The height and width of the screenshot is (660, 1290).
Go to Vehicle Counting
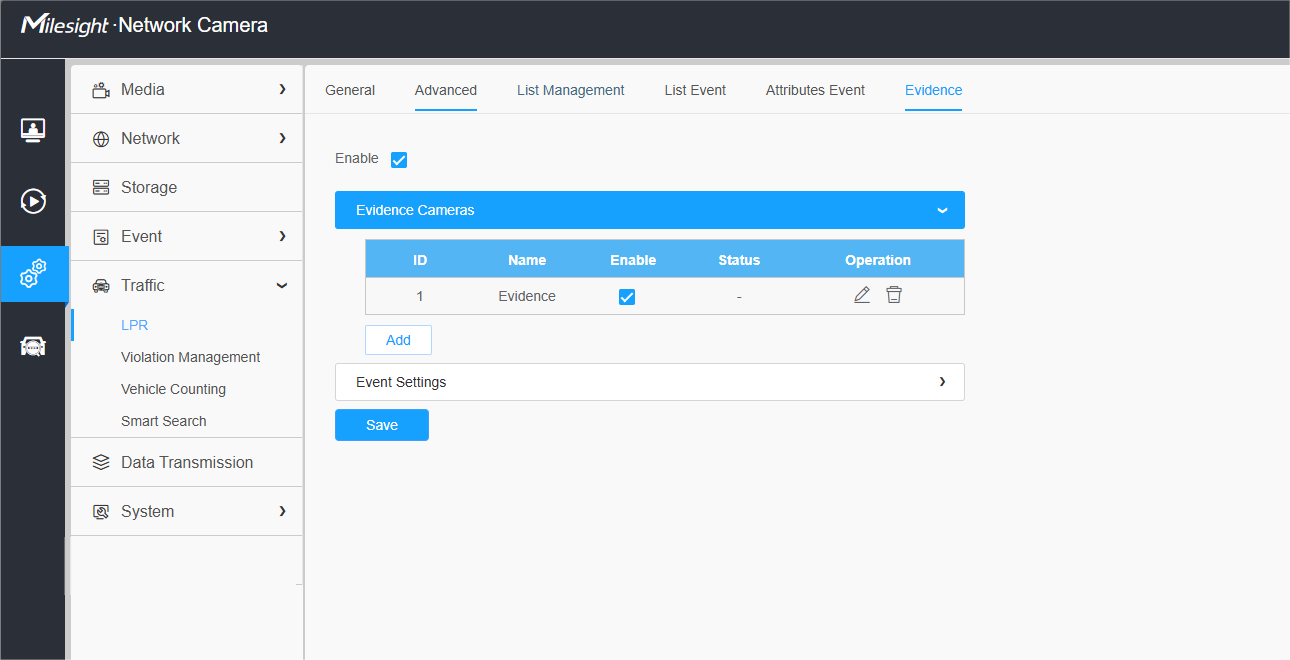coord(174,389)
